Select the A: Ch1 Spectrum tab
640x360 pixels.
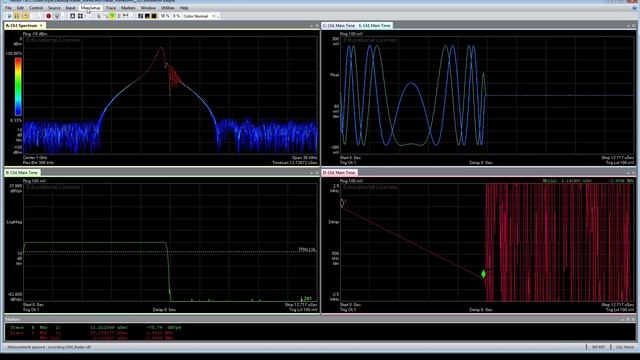point(21,25)
